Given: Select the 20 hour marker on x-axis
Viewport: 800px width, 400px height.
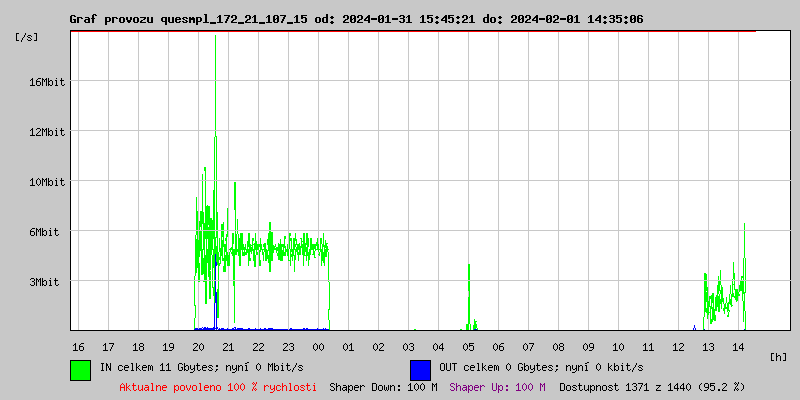Looking at the screenshot, I should [x=198, y=346].
